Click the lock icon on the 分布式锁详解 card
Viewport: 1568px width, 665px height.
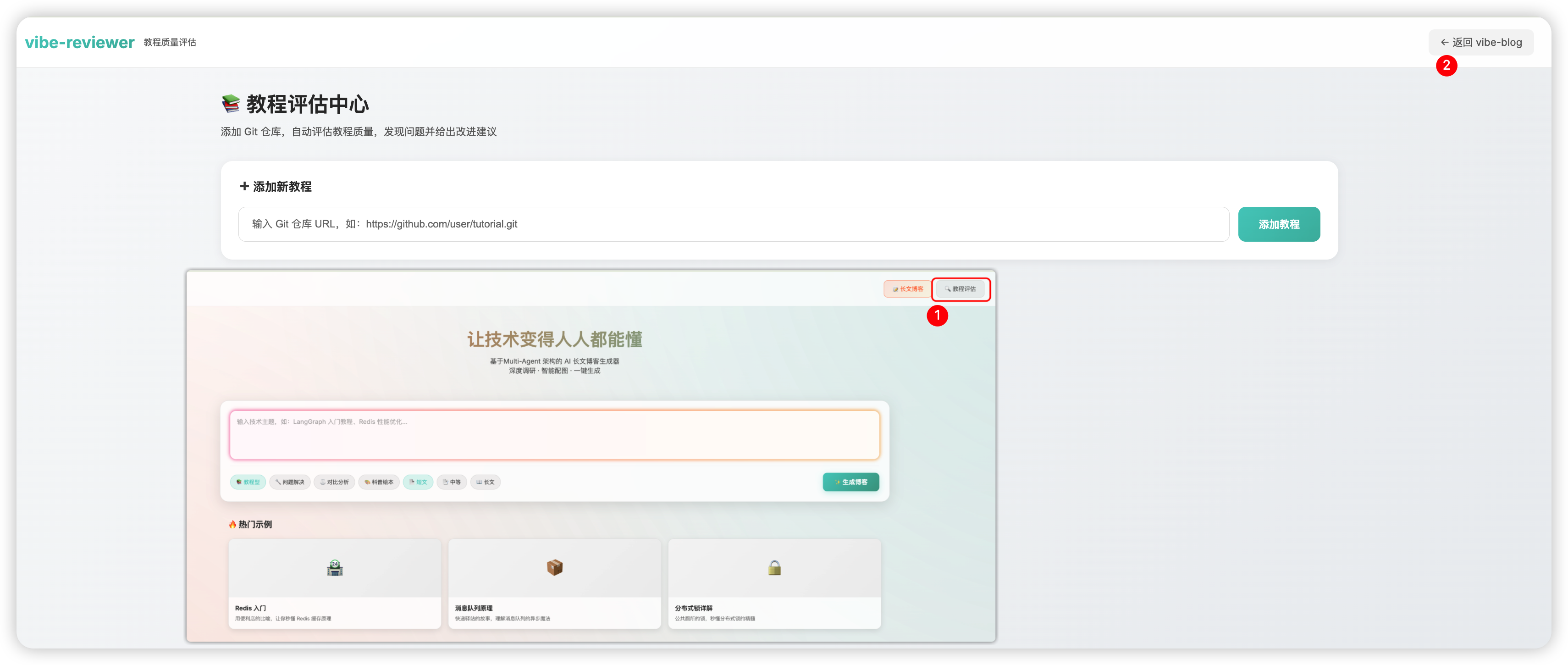774,568
